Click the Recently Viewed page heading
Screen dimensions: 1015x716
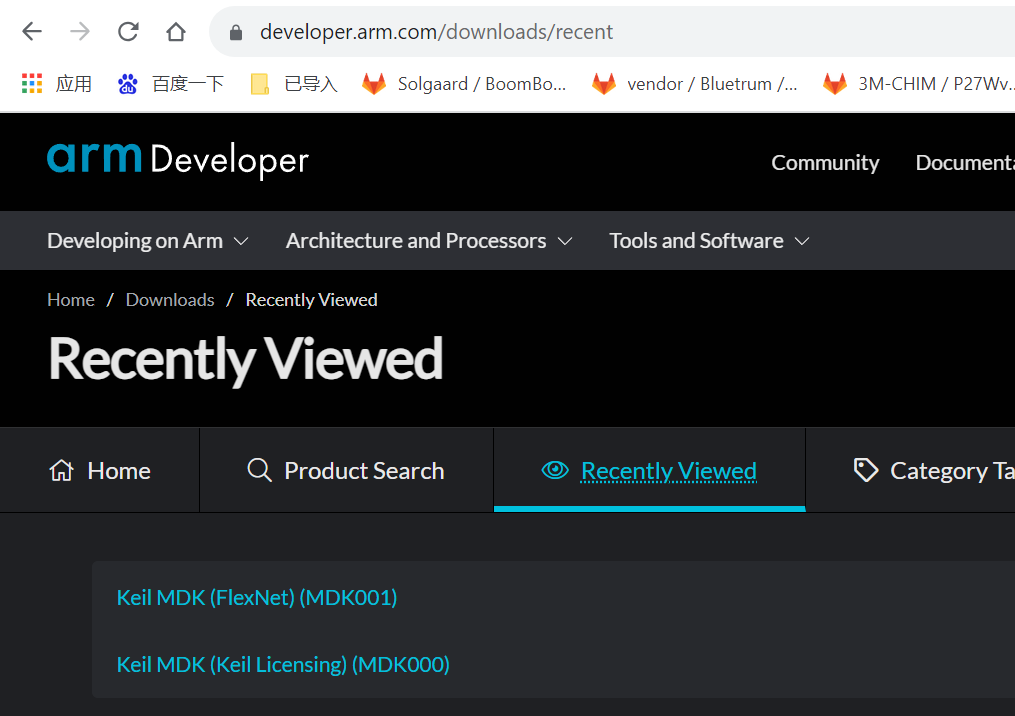pyautogui.click(x=246, y=359)
